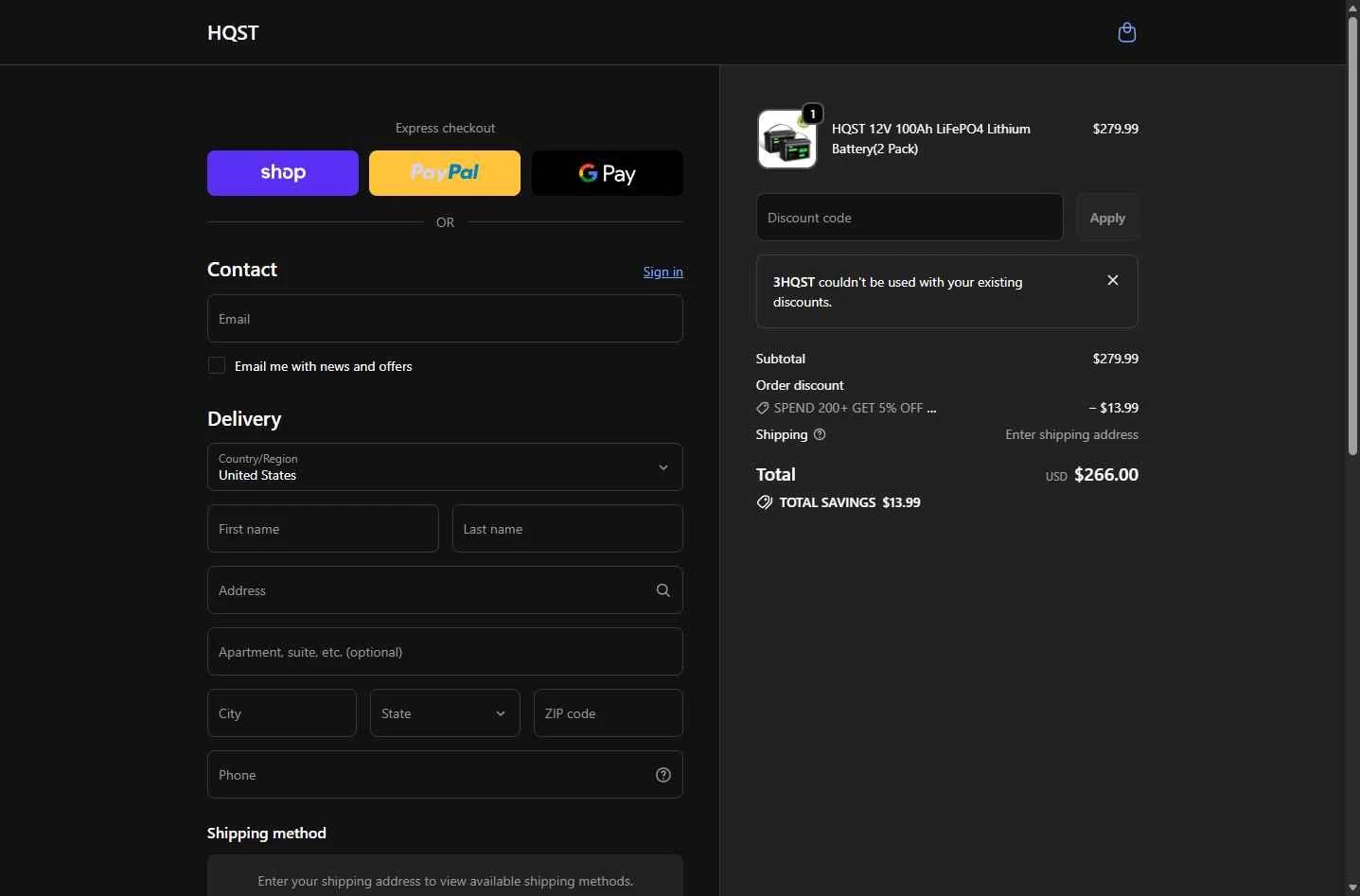This screenshot has width=1360, height=896.
Task: Click the Apply discount button
Action: pos(1107,218)
